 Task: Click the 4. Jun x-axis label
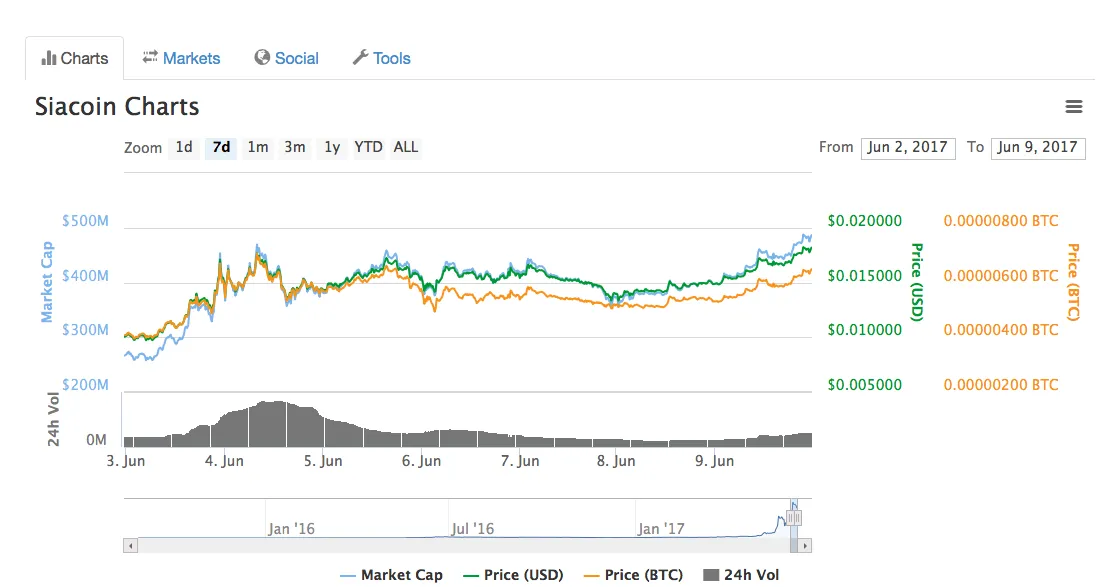click(224, 461)
